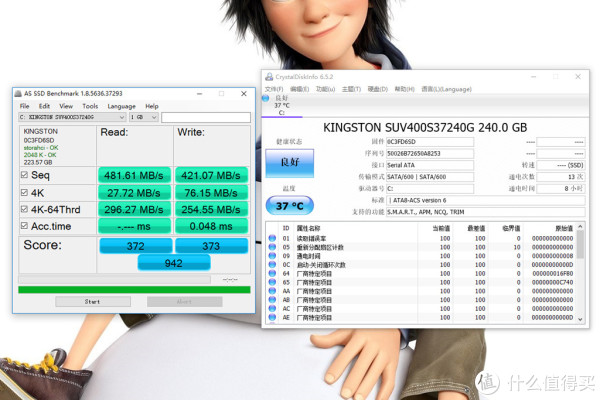Click the supported features field S.M.A.R.T., APM
The height and width of the screenshot is (400, 600).
(x=486, y=212)
